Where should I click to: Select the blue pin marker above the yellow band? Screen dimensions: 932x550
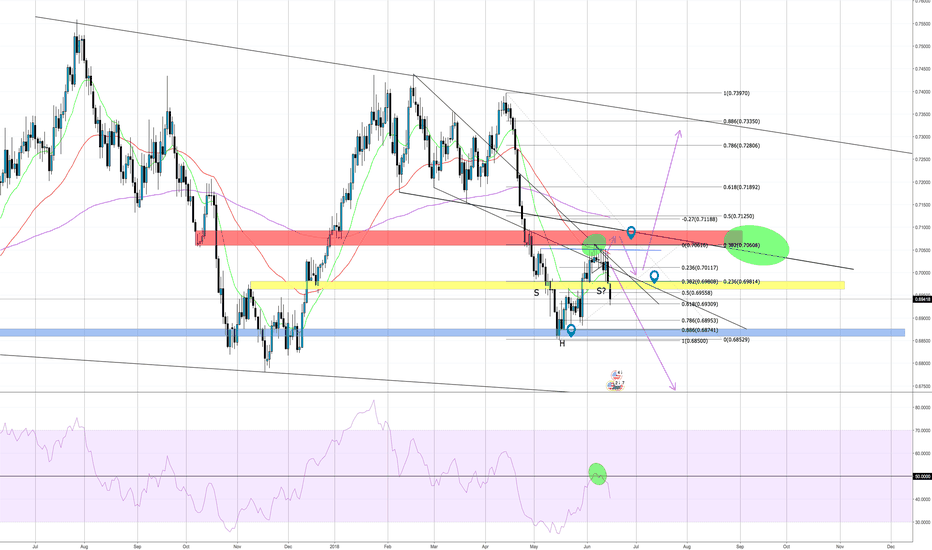pyautogui.click(x=654, y=276)
